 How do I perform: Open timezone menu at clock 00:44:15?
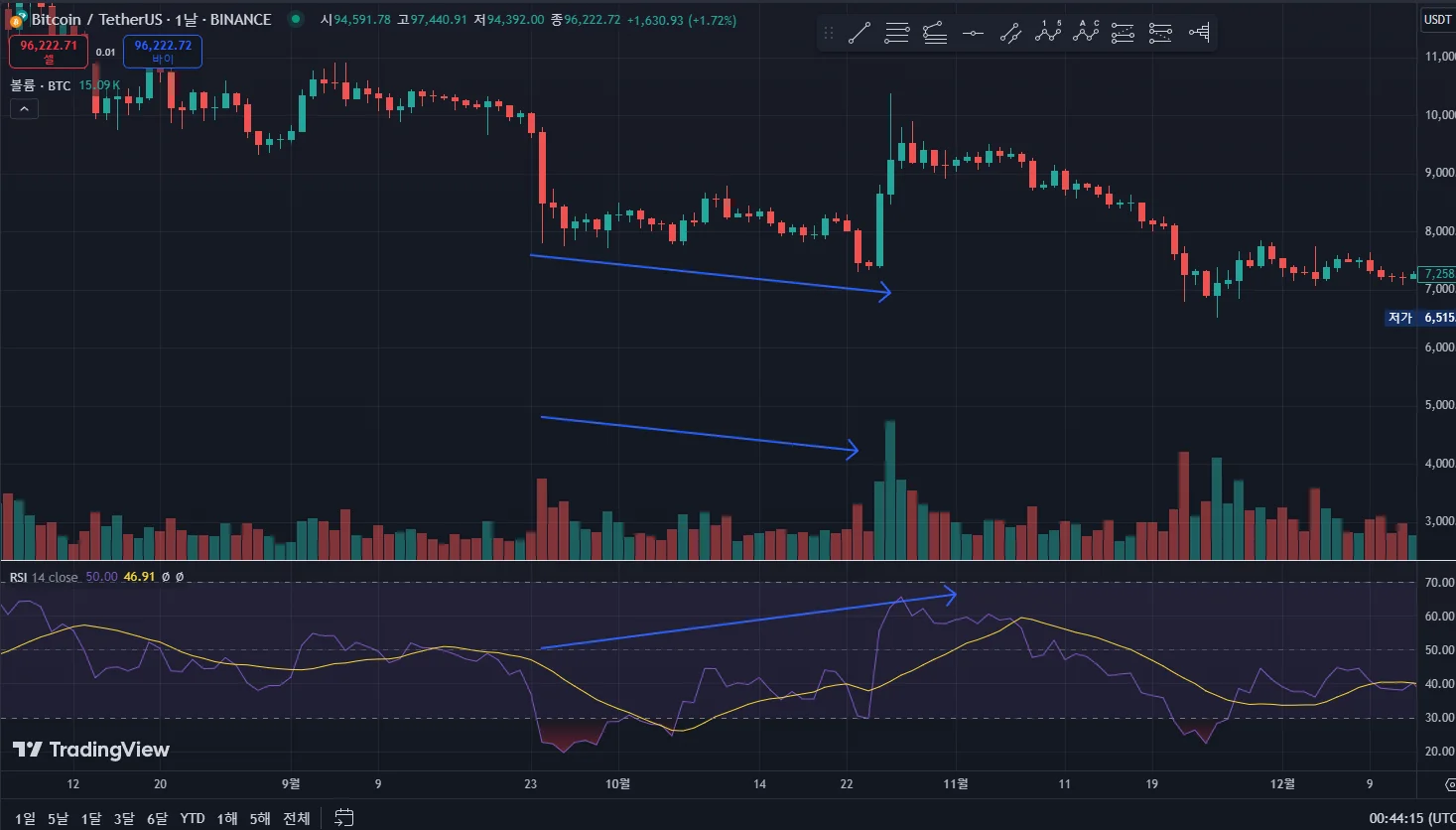1412,818
